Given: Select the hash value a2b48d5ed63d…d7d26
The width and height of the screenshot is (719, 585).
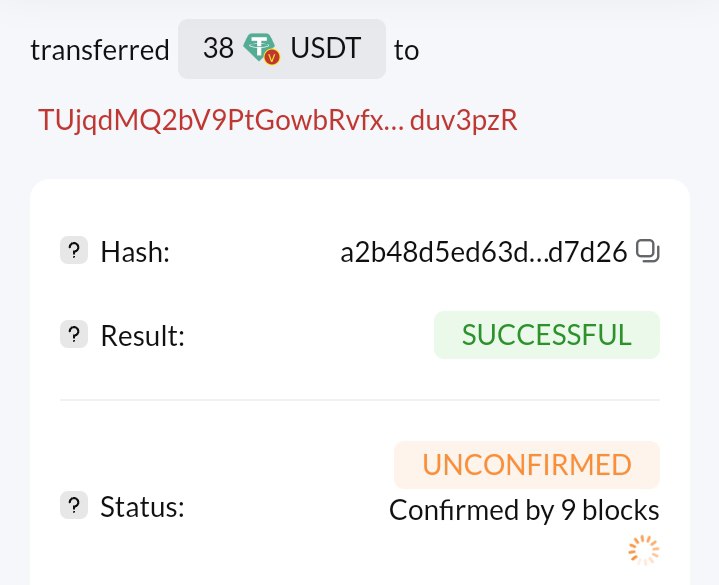Looking at the screenshot, I should point(484,253).
